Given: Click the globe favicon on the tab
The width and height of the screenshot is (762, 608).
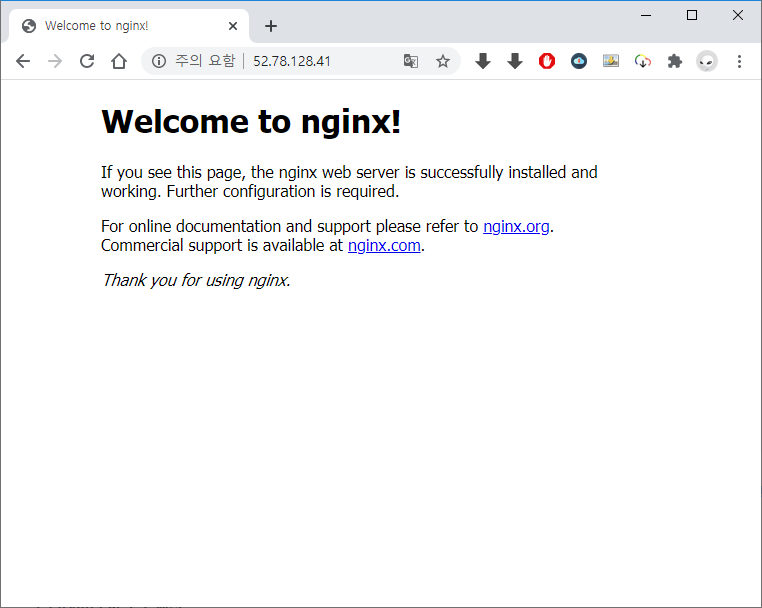Looking at the screenshot, I should coord(29,26).
